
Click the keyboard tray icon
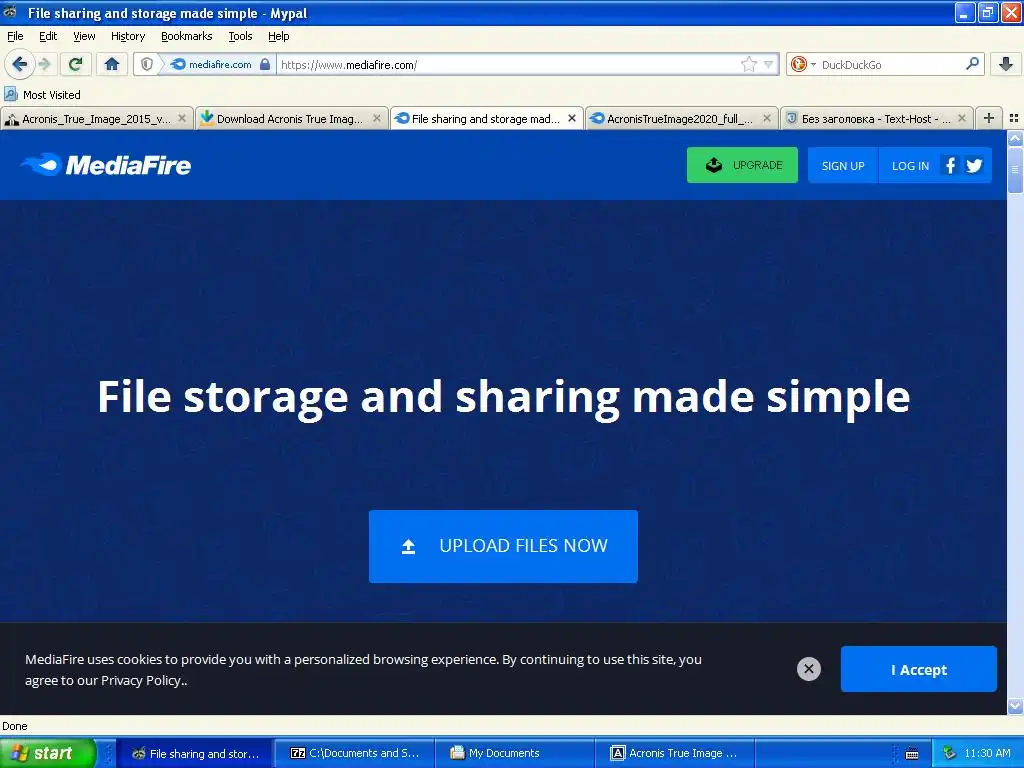912,754
